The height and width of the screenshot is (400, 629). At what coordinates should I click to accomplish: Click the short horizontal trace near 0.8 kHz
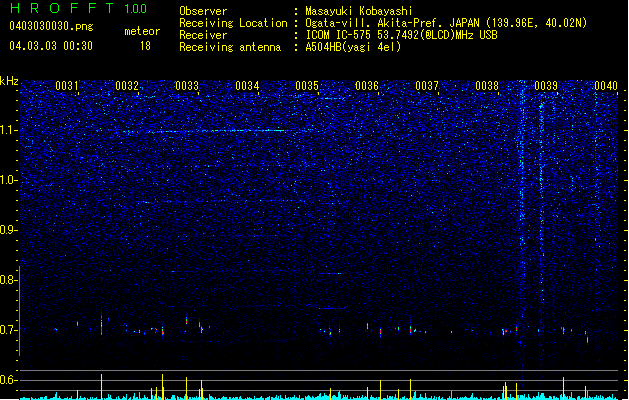[331, 273]
